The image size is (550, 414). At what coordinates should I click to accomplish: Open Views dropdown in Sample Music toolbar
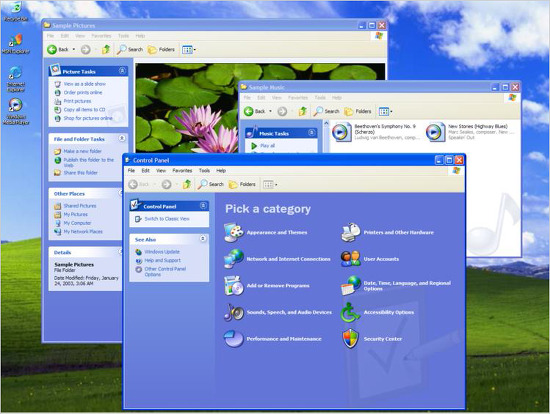point(385,112)
